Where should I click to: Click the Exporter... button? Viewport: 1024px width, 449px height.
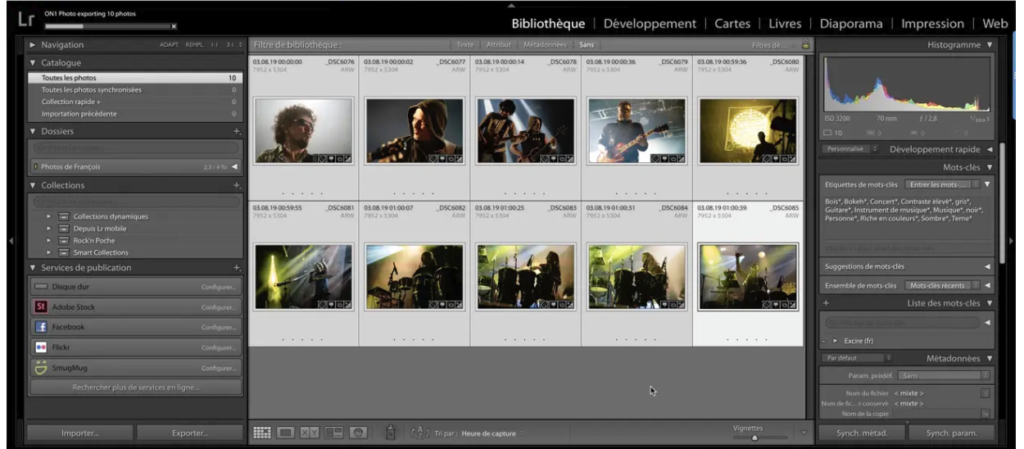click(x=188, y=433)
